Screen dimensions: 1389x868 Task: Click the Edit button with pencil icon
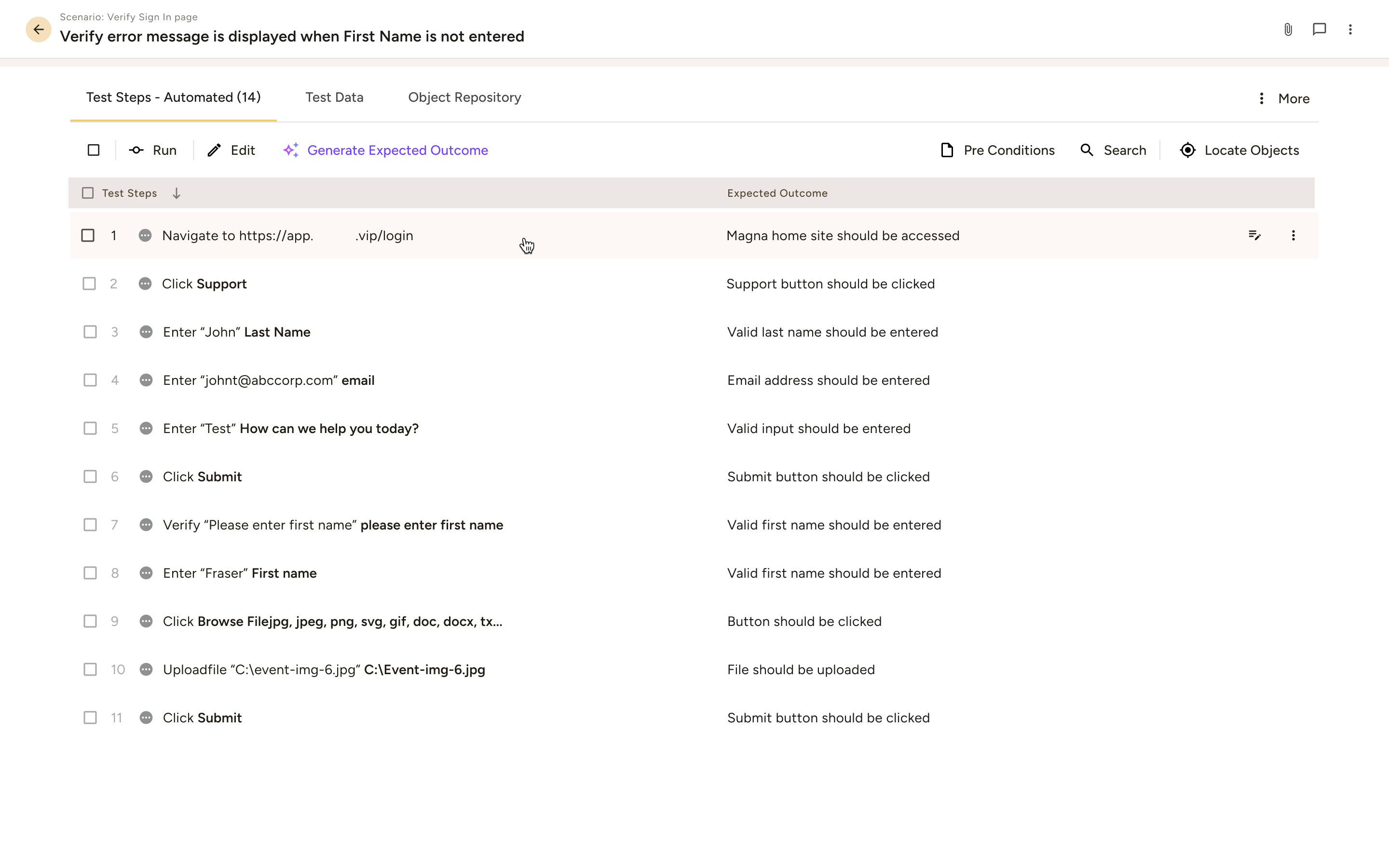pos(231,150)
